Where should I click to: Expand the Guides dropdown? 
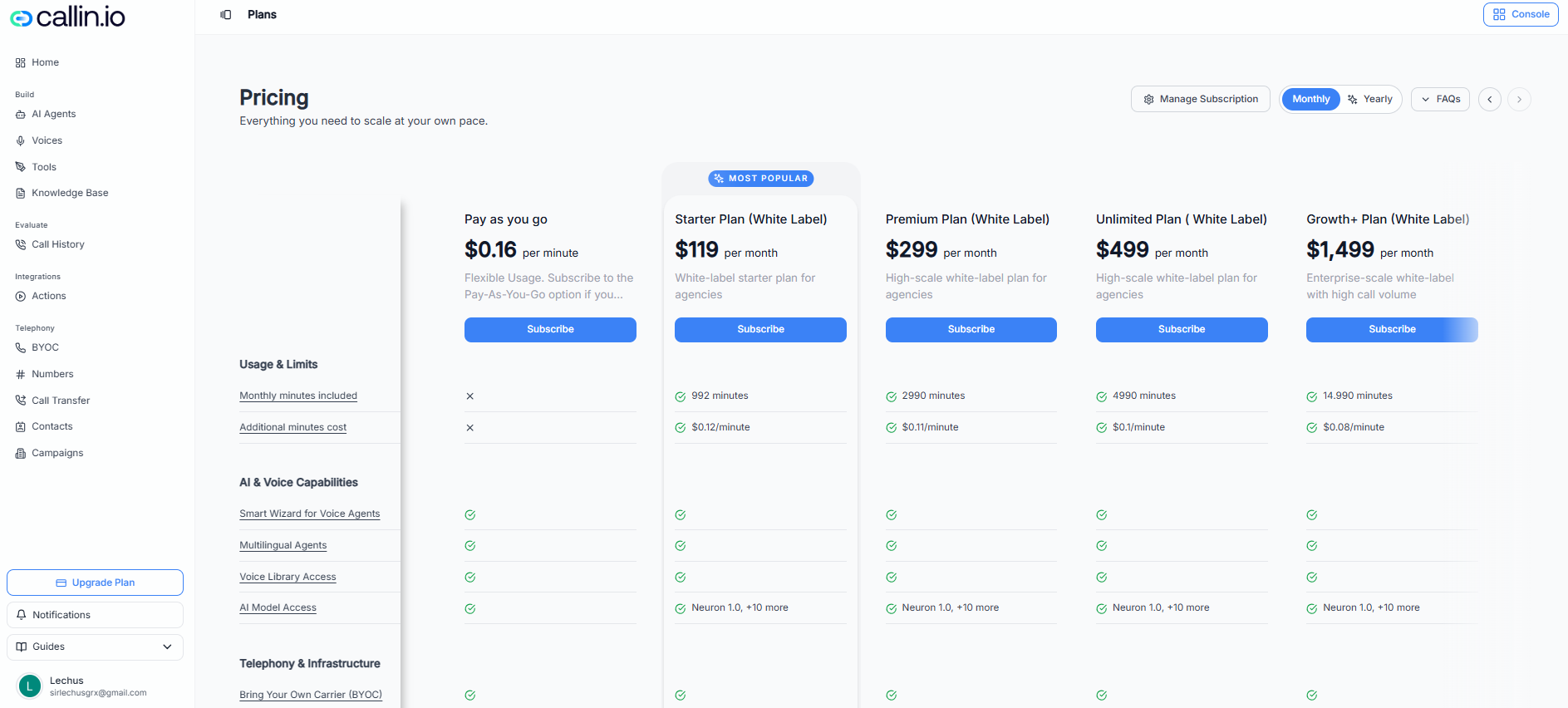pyautogui.click(x=95, y=647)
